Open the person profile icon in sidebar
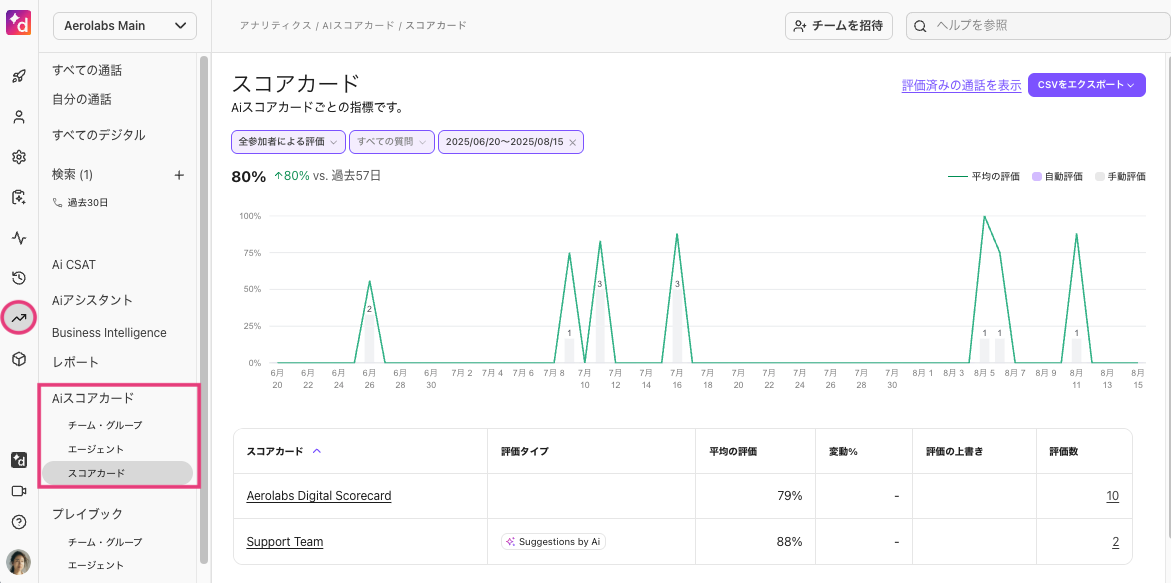The width and height of the screenshot is (1171, 583). (x=19, y=116)
